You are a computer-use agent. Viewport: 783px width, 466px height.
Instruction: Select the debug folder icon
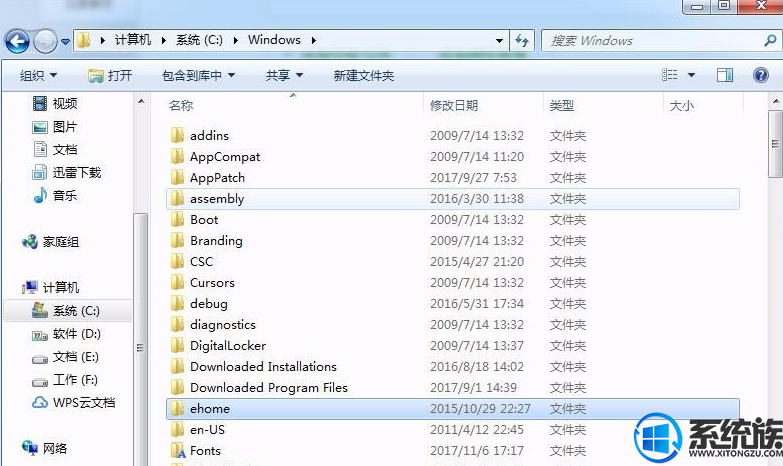[177, 303]
